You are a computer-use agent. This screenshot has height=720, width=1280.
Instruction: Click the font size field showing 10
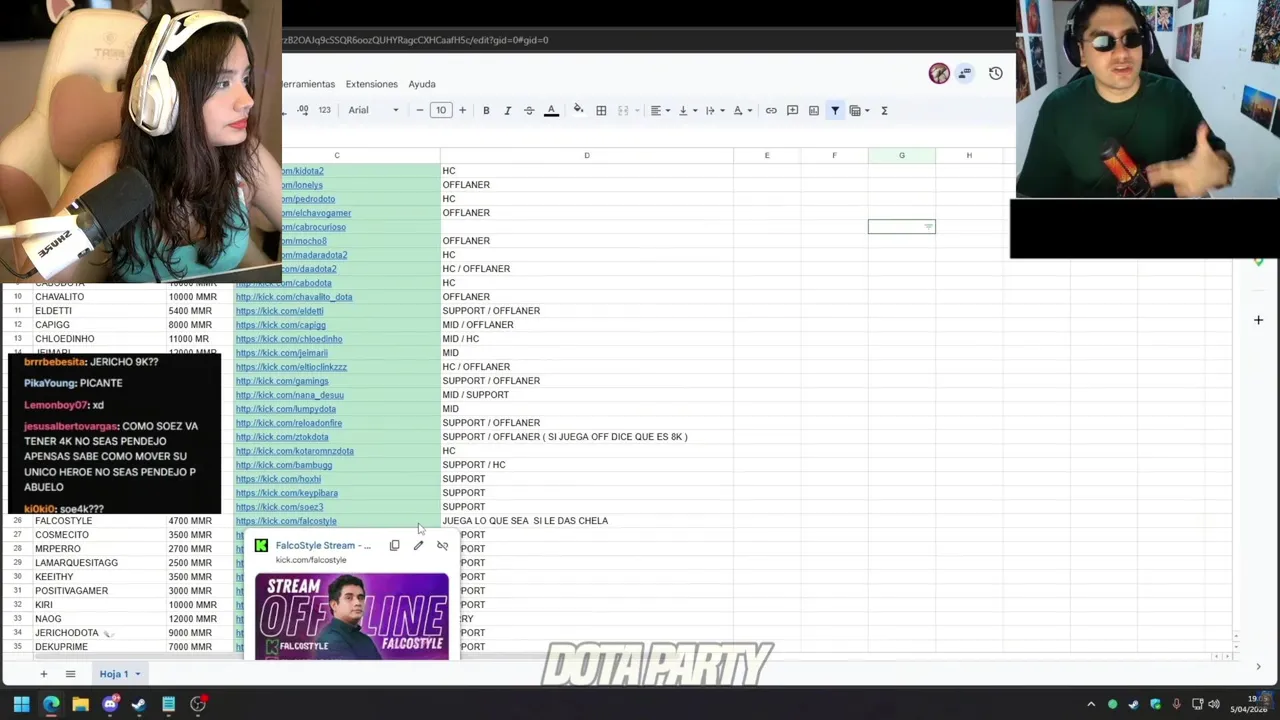pyautogui.click(x=441, y=111)
